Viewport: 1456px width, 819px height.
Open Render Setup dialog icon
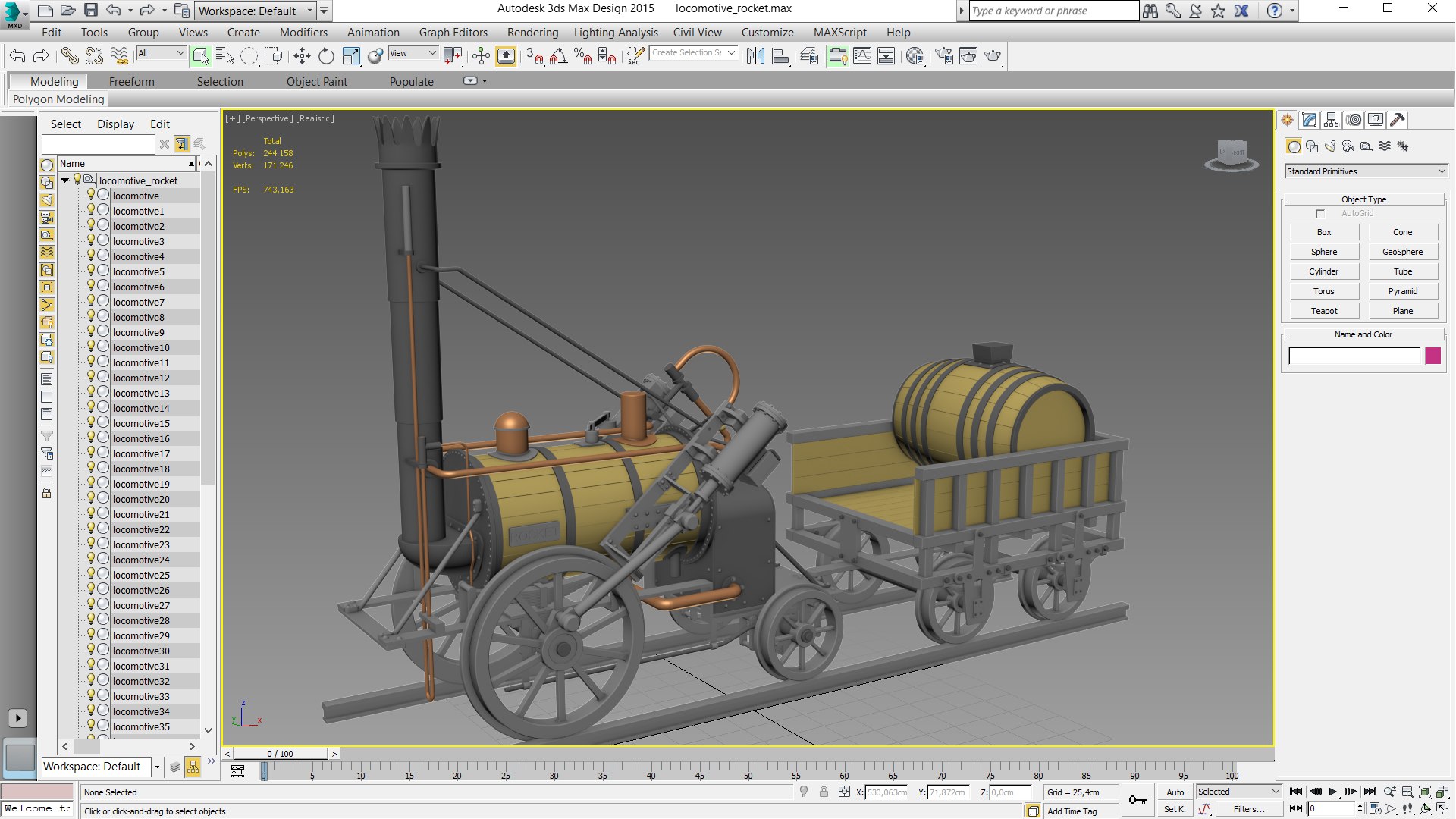click(943, 55)
